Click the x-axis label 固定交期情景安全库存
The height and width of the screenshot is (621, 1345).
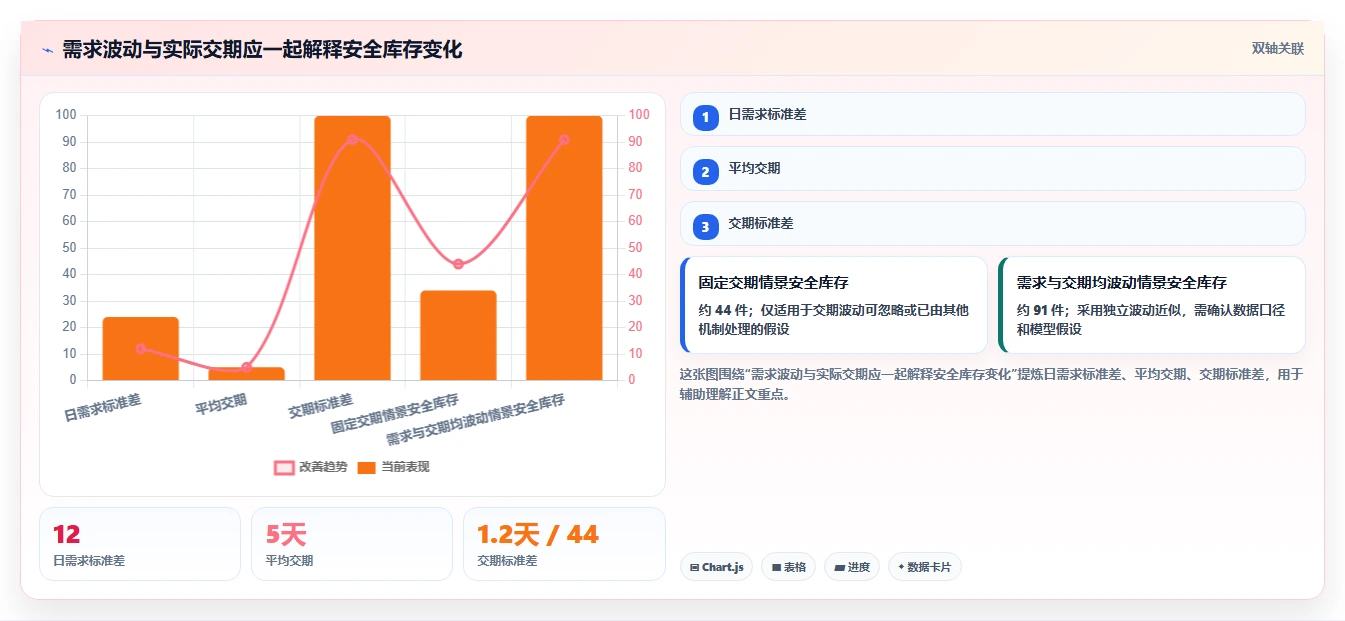coord(395,414)
